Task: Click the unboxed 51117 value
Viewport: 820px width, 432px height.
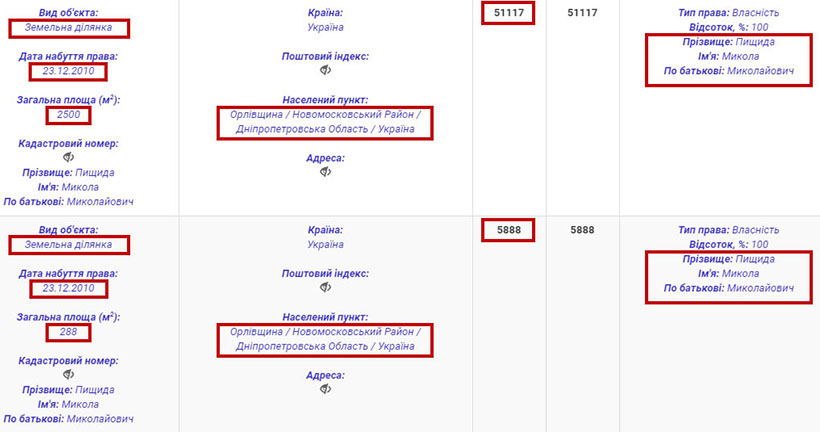Action: (x=581, y=13)
